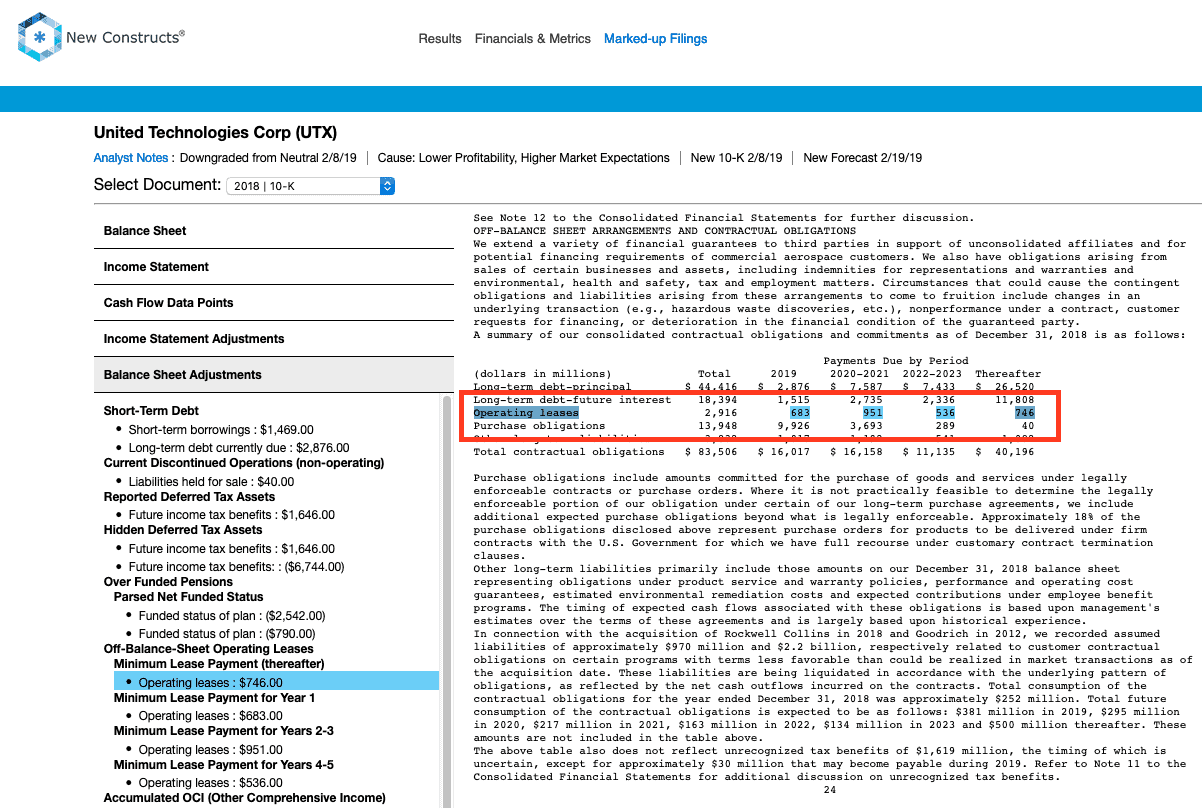The height and width of the screenshot is (808, 1202).
Task: Select Operating leases : $683.00 item
Action: [210, 716]
